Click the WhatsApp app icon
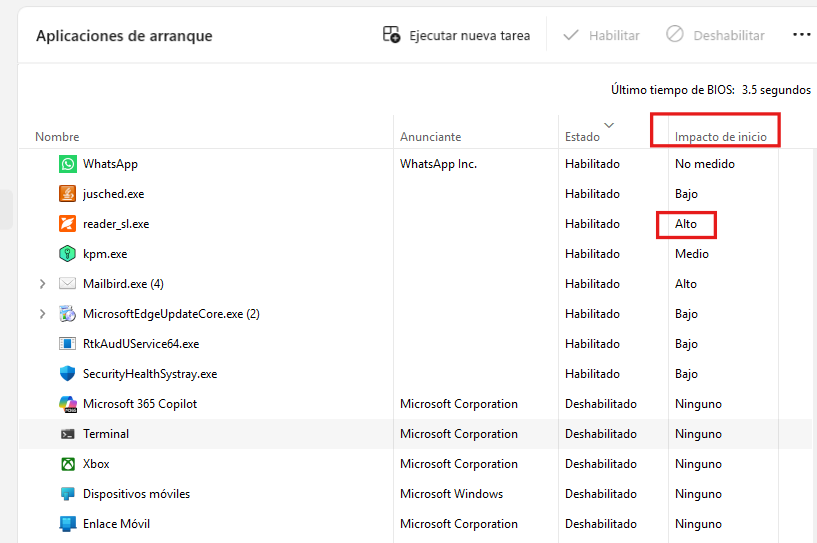The image size is (817, 543). [x=67, y=164]
